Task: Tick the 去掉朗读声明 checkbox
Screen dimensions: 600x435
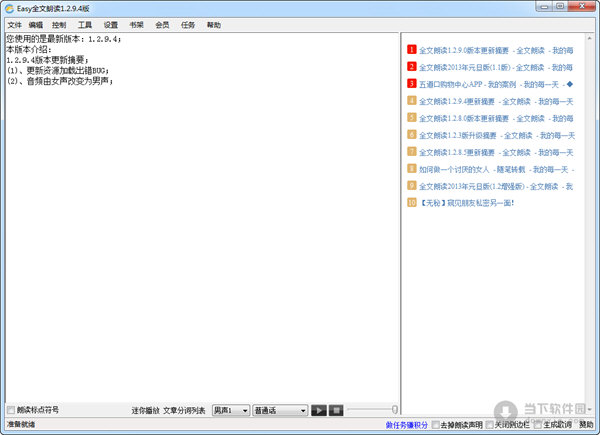Action: tap(435, 425)
